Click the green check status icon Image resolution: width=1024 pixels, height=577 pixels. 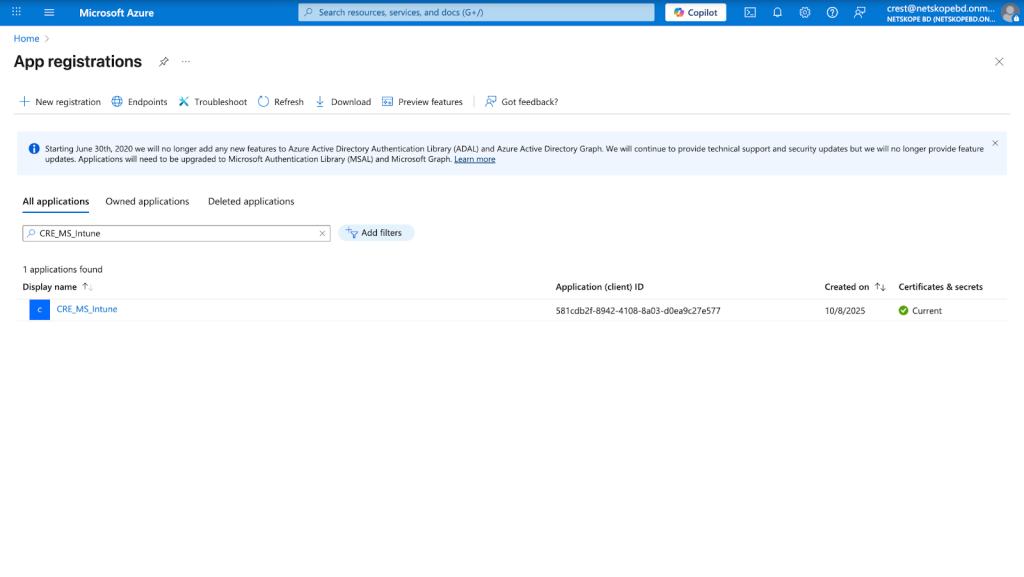click(x=903, y=311)
